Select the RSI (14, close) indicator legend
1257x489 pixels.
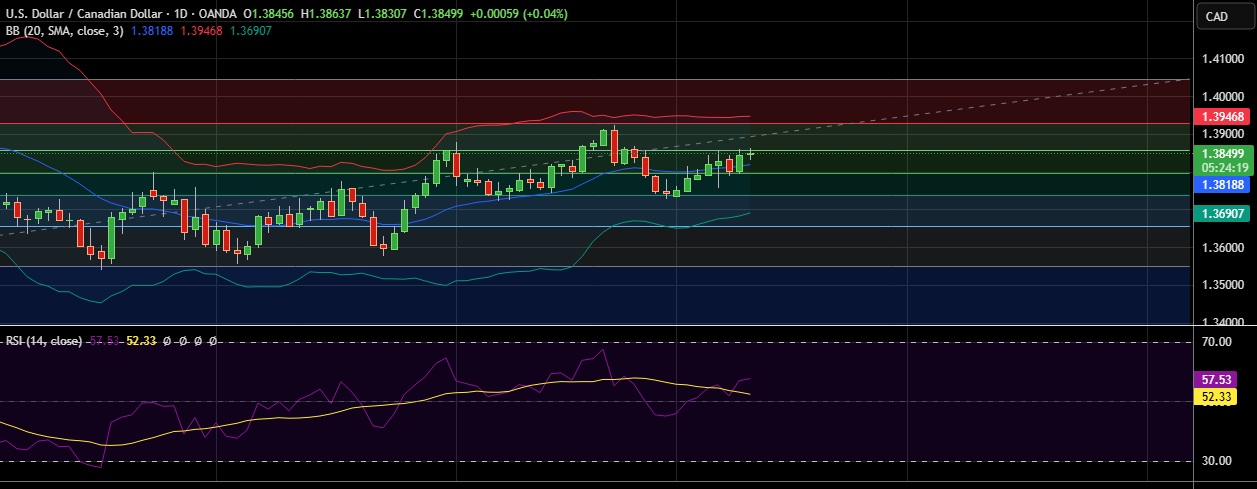[x=44, y=341]
